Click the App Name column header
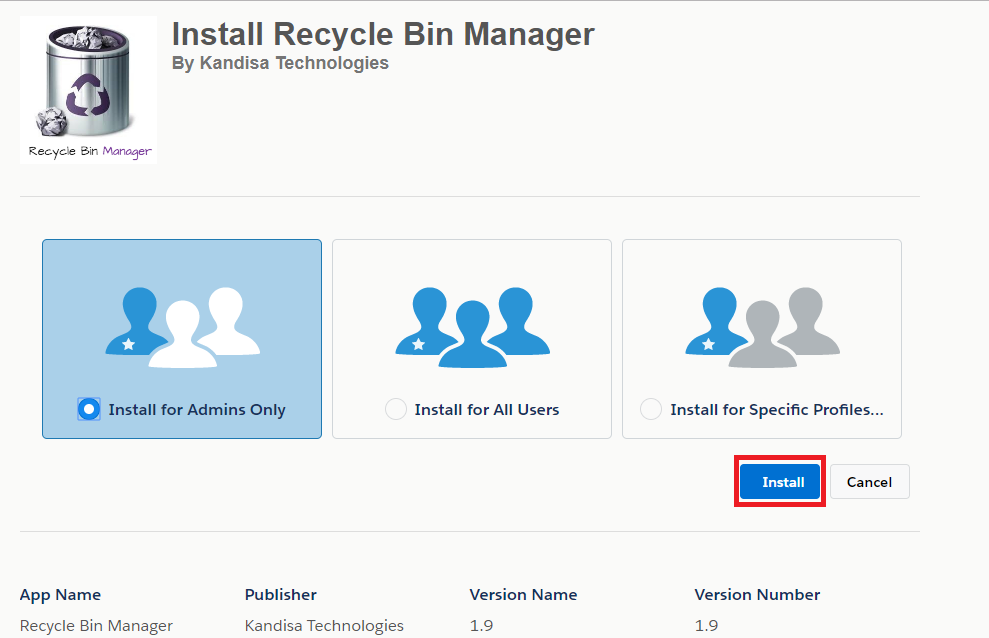 pyautogui.click(x=60, y=594)
